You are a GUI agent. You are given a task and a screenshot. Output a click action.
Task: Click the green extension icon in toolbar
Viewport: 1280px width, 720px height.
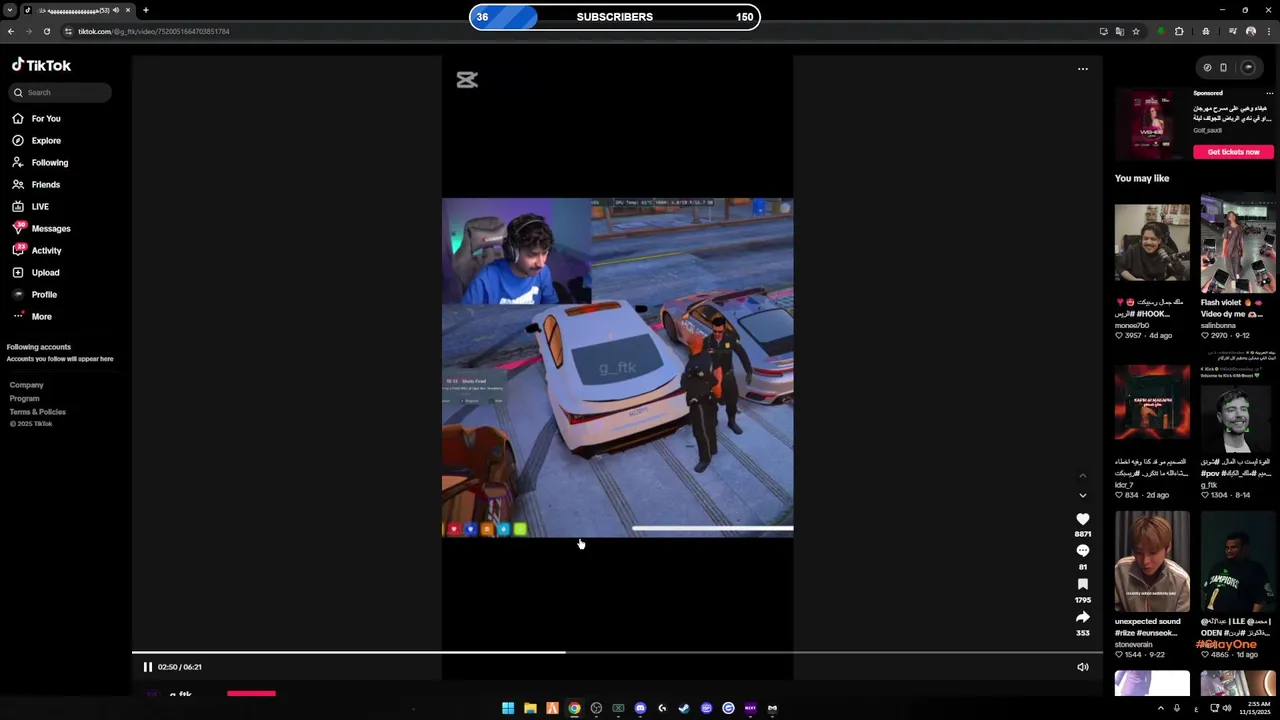1160,31
